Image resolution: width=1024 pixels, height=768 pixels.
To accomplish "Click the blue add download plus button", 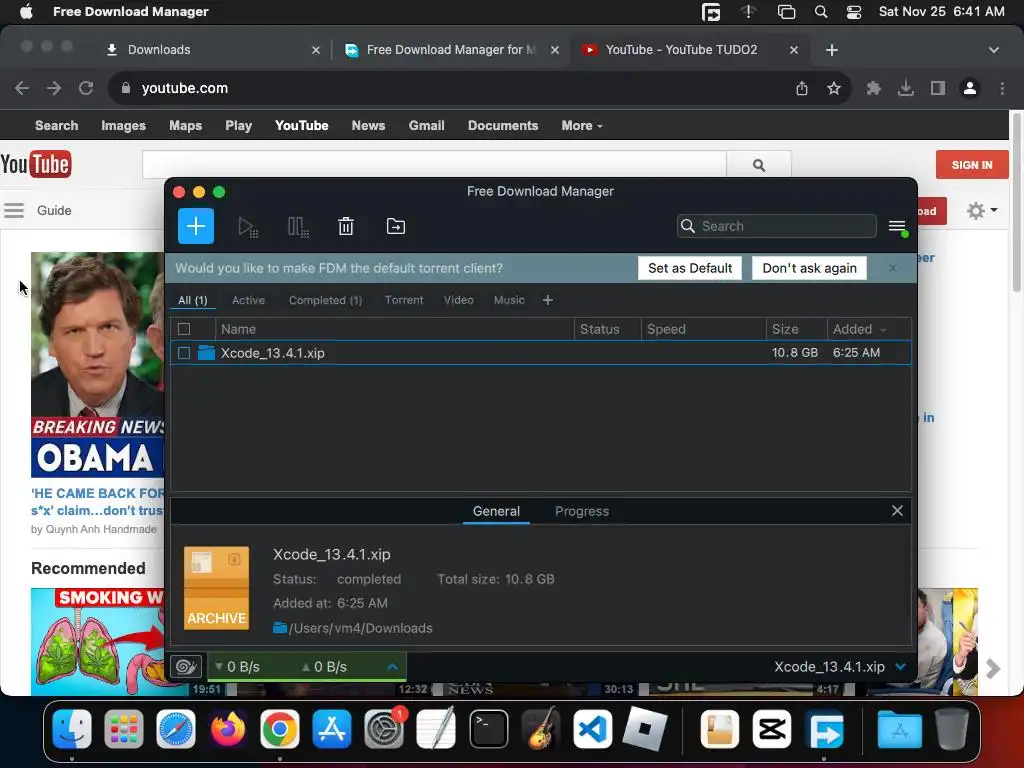I will [x=195, y=226].
